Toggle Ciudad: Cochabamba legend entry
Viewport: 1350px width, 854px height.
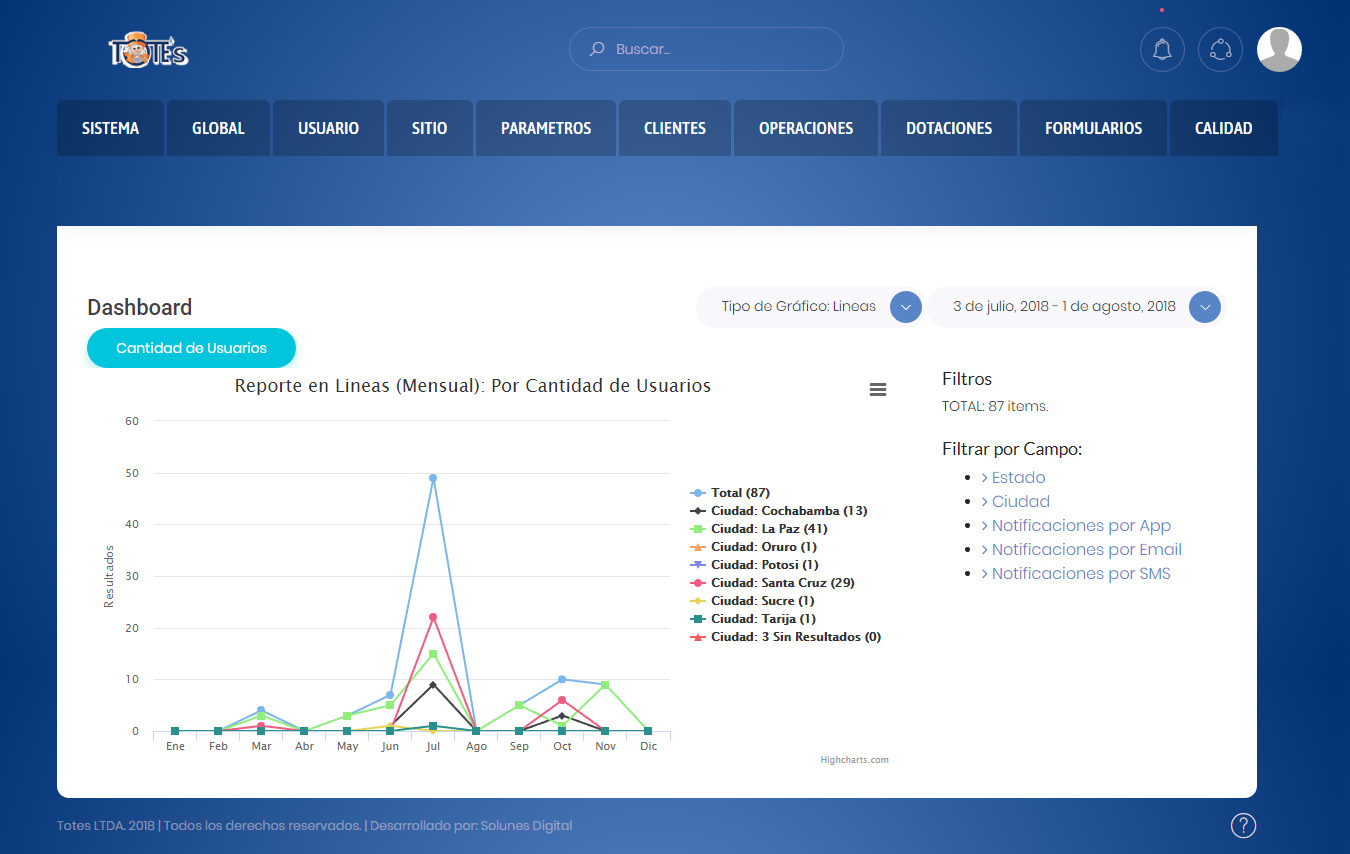pos(788,511)
